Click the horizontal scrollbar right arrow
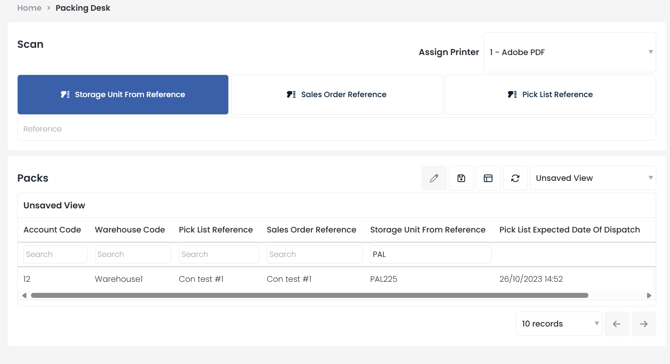This screenshot has height=364, width=670. click(649, 296)
